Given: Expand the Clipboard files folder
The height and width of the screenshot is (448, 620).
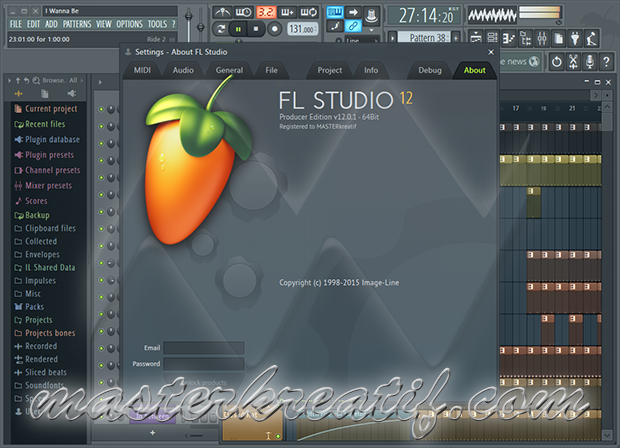Looking at the screenshot, I should (45, 229).
